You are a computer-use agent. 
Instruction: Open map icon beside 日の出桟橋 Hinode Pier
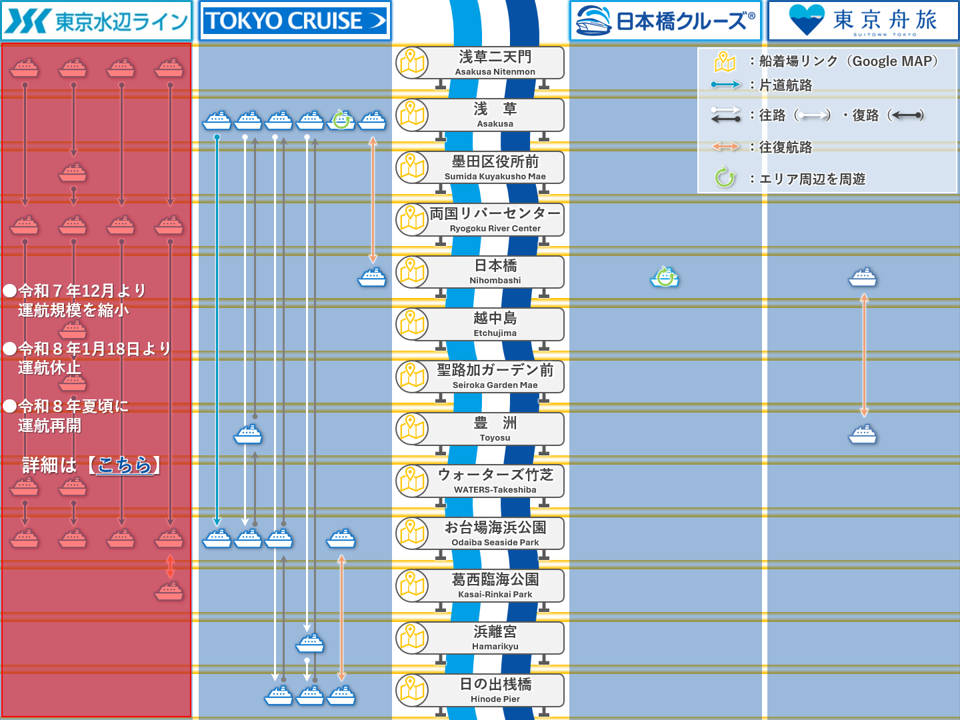pos(411,690)
